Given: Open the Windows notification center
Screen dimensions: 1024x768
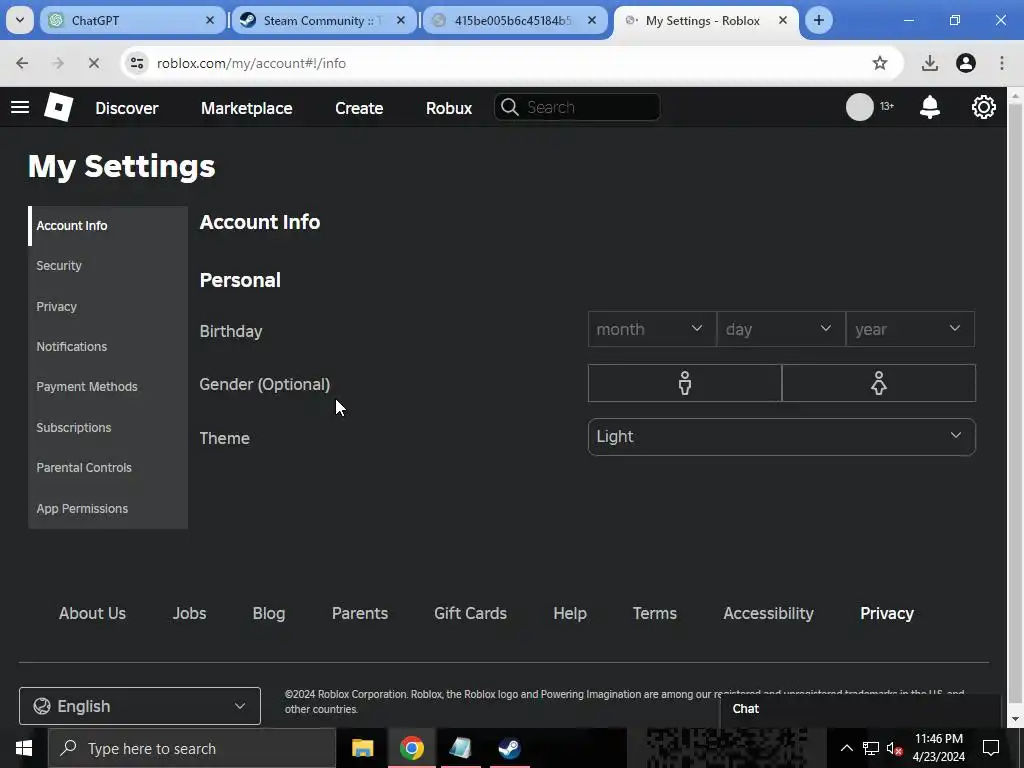Looking at the screenshot, I should 991,748.
